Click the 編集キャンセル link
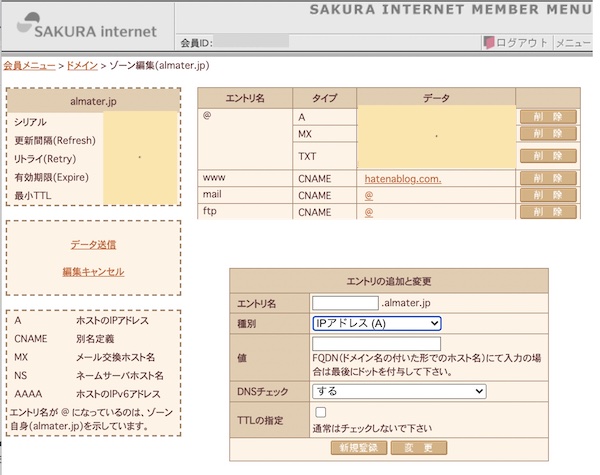The image size is (600, 475). (x=93, y=272)
